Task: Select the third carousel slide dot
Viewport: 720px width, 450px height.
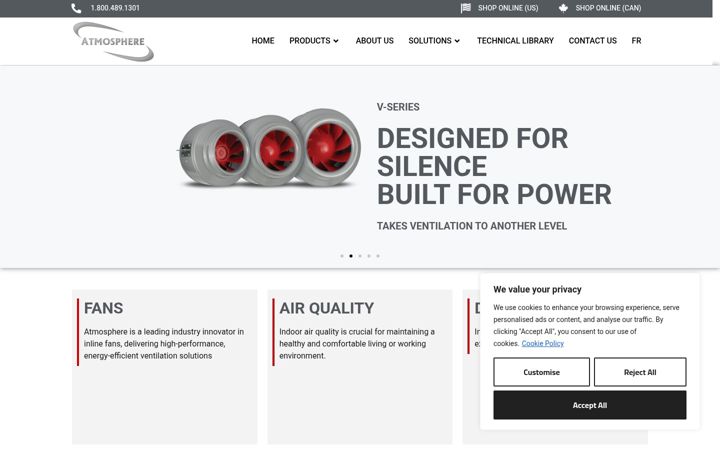Action: pos(360,256)
